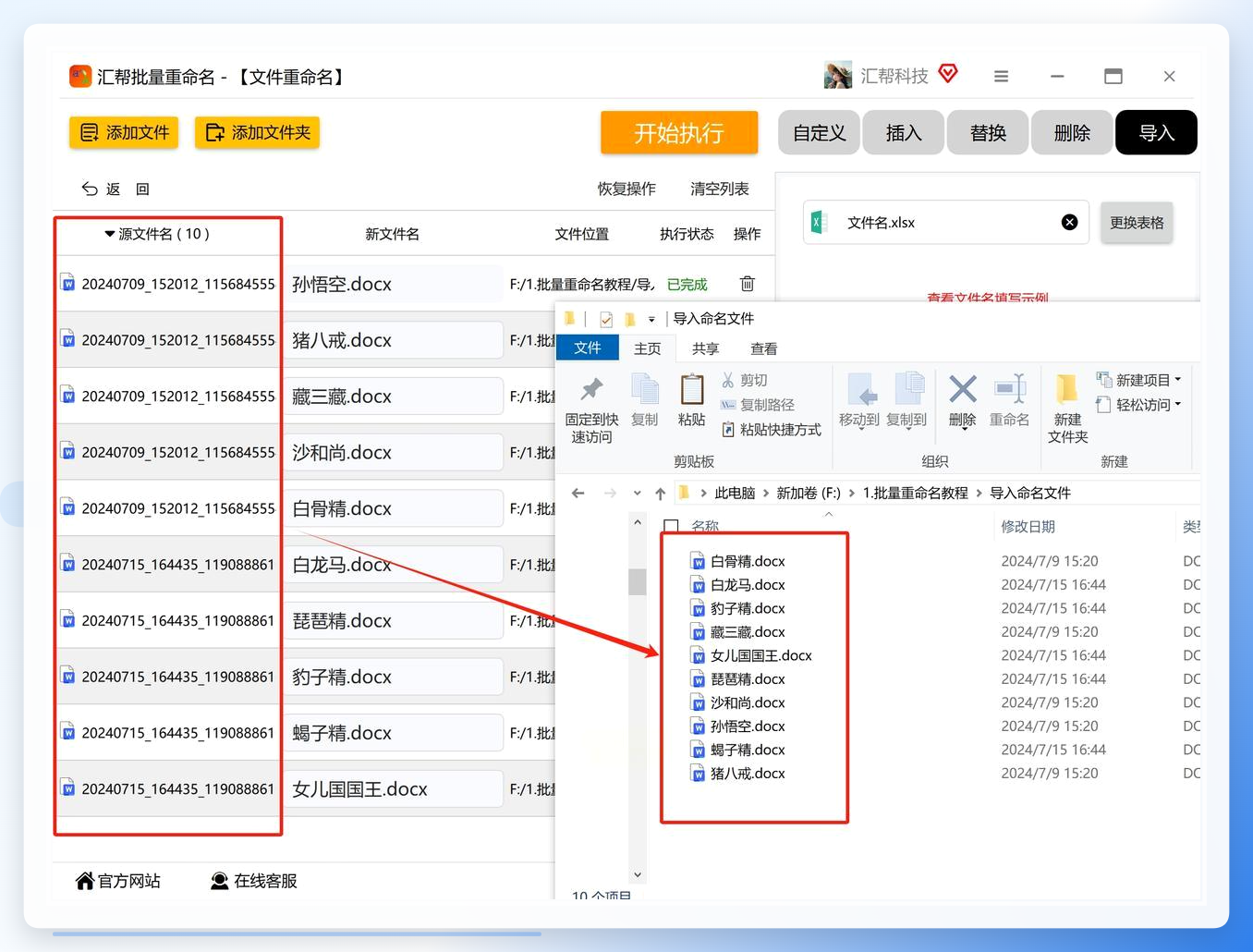Open the 主页 ribbon tab in Explorer
This screenshot has height=952, width=1253.
(x=648, y=348)
